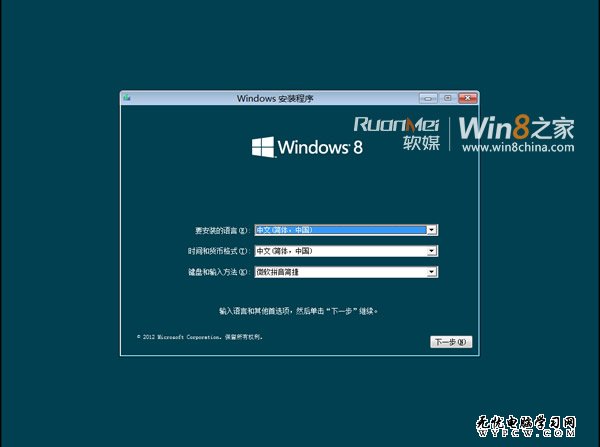Image resolution: width=600 pixels, height=447 pixels.
Task: Open the install language dropdown arrow
Action: [432, 230]
